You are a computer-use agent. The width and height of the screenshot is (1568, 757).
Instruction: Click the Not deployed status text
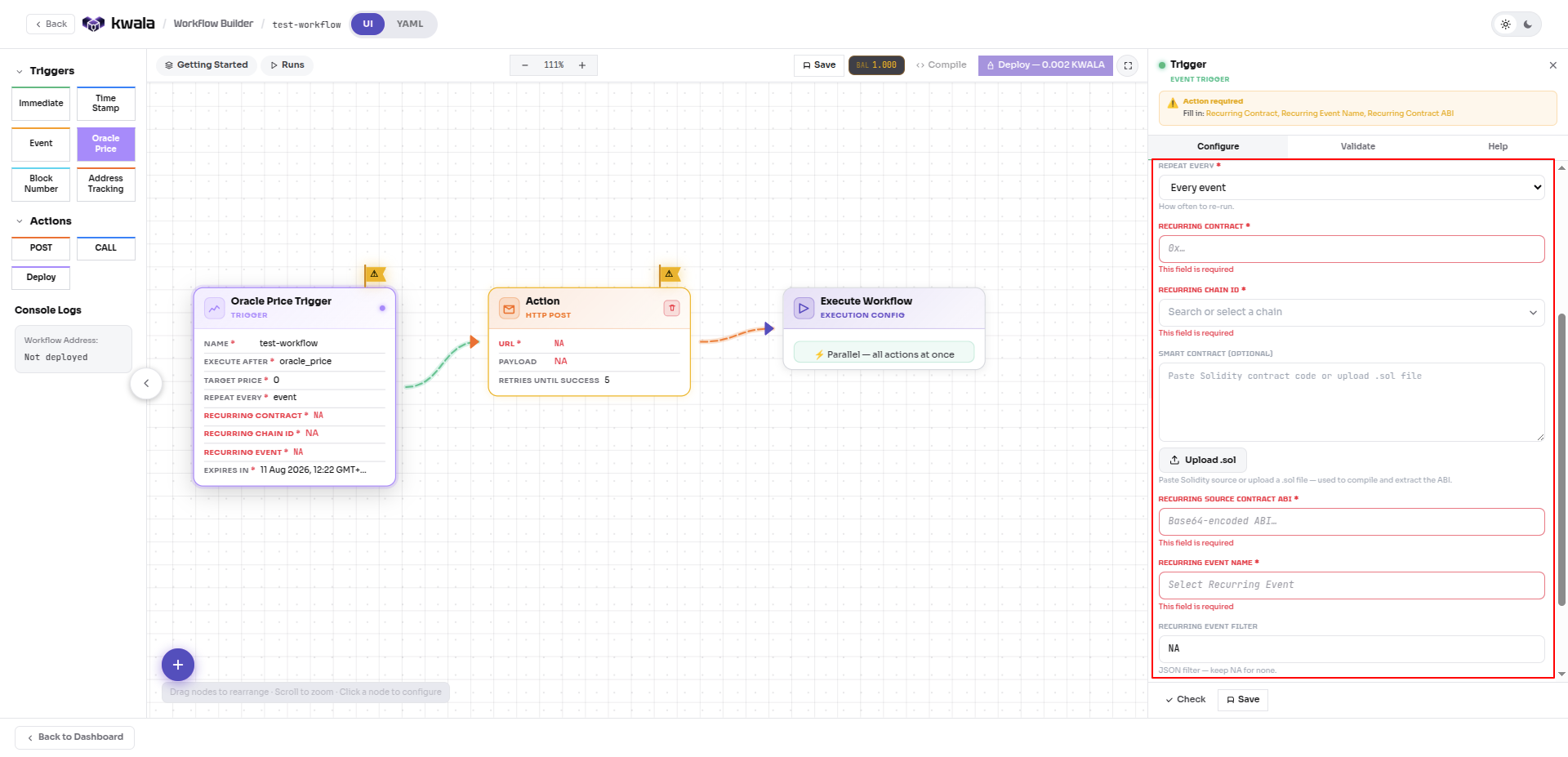pyautogui.click(x=56, y=358)
